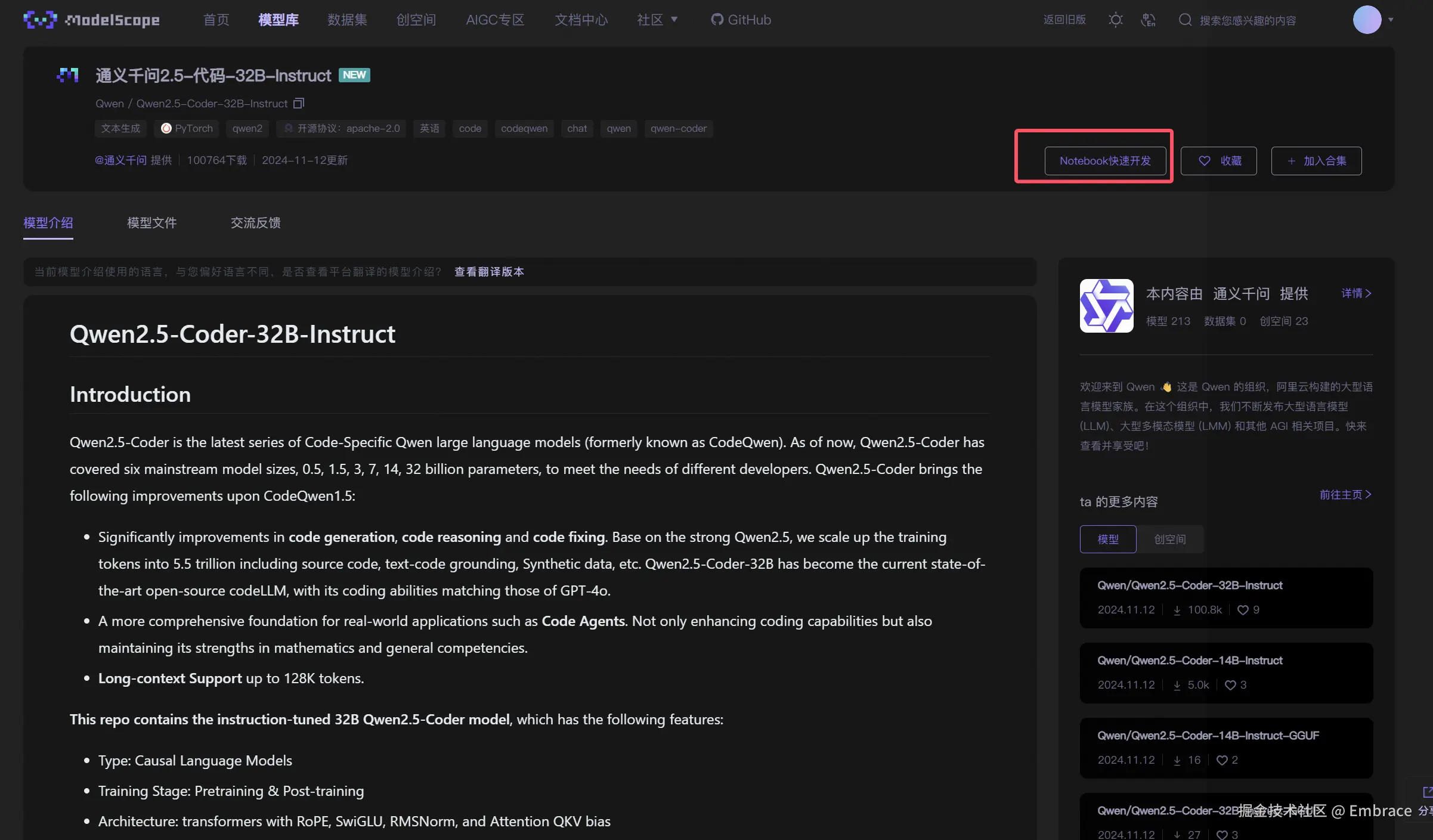Click the Notebook快速开发 button
Screen dimensions: 1433x840
(x=1105, y=161)
